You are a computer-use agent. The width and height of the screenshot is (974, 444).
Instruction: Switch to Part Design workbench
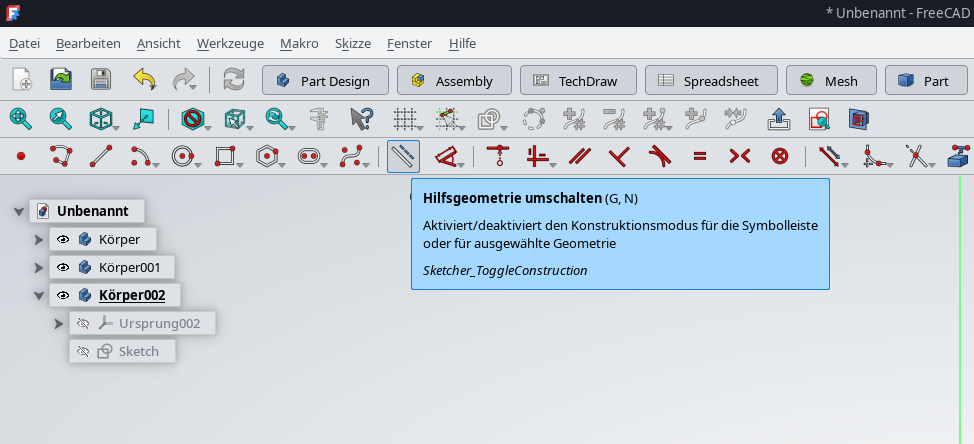[x=324, y=81]
